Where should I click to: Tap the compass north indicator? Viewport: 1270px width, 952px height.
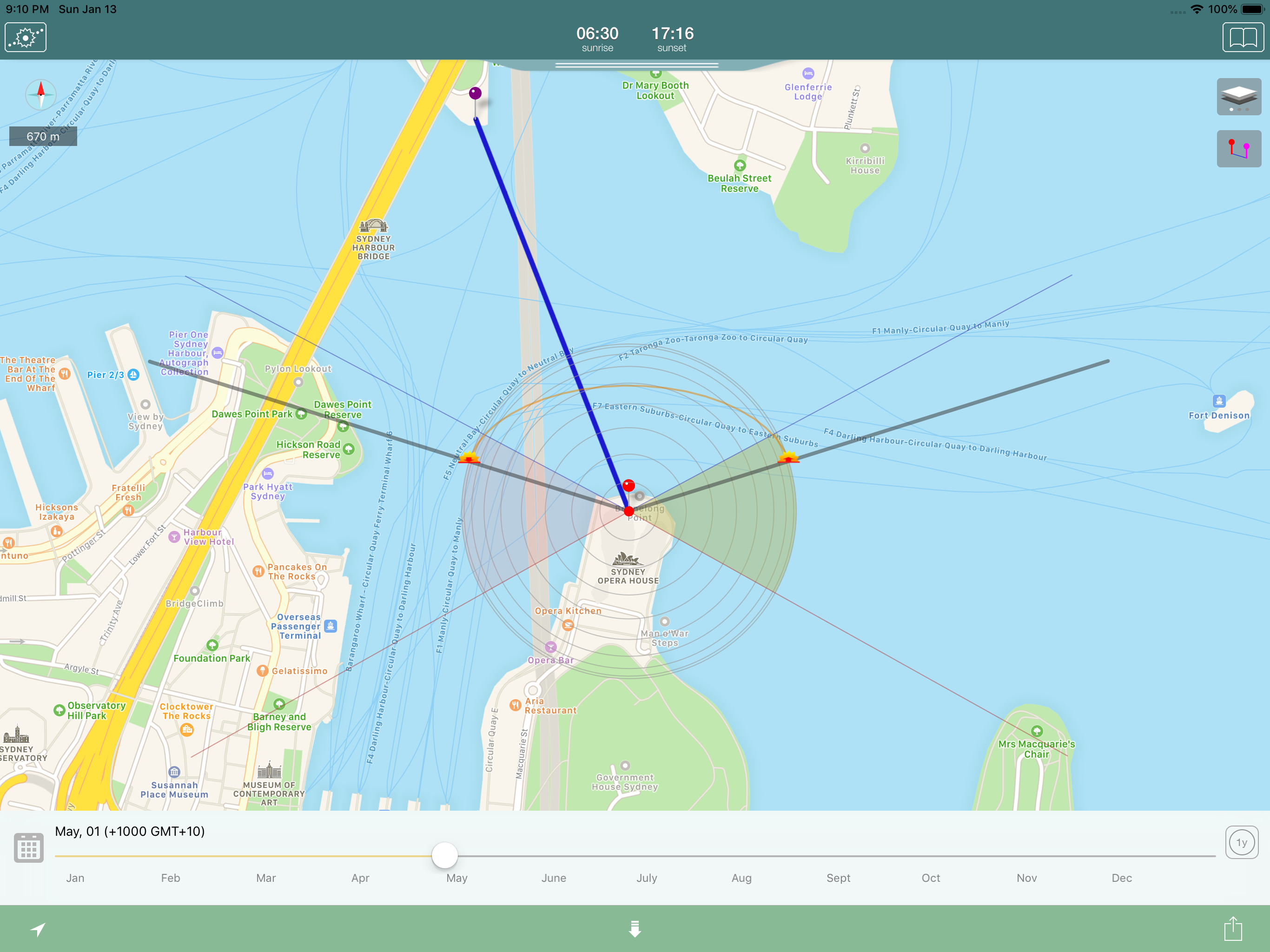tap(41, 93)
